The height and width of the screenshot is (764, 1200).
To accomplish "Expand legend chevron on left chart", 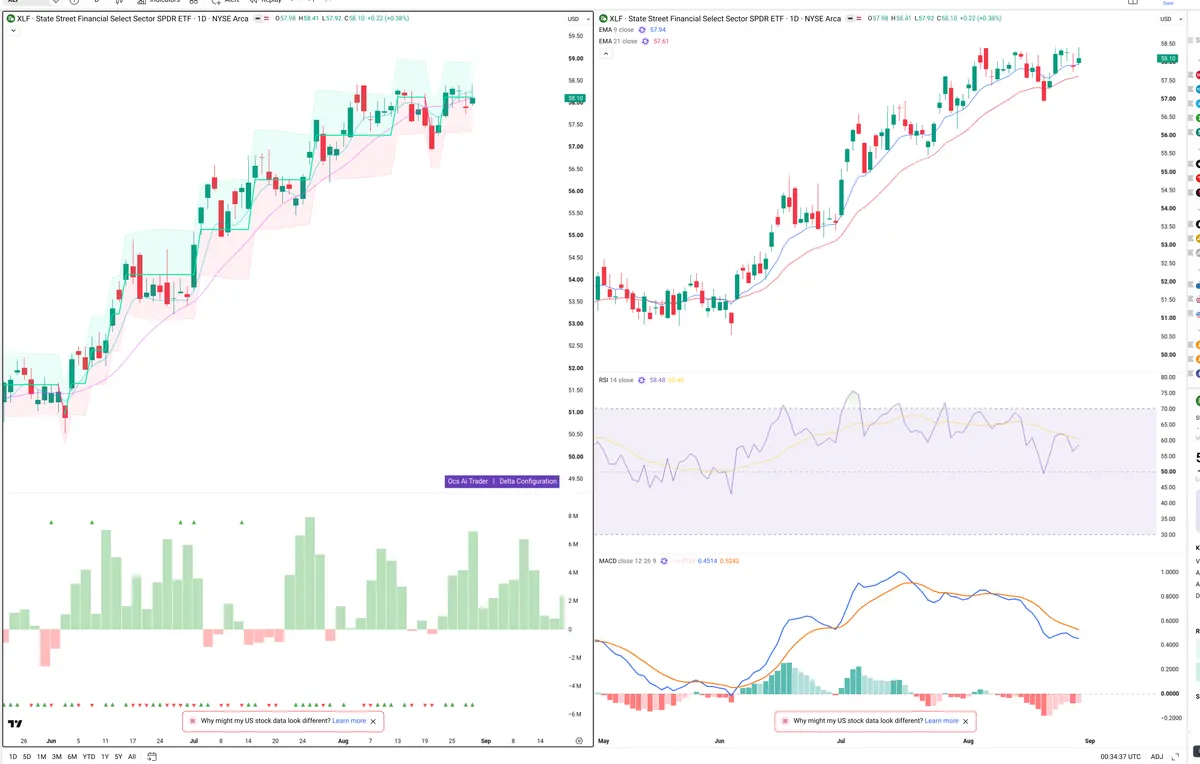I will 12,31.
